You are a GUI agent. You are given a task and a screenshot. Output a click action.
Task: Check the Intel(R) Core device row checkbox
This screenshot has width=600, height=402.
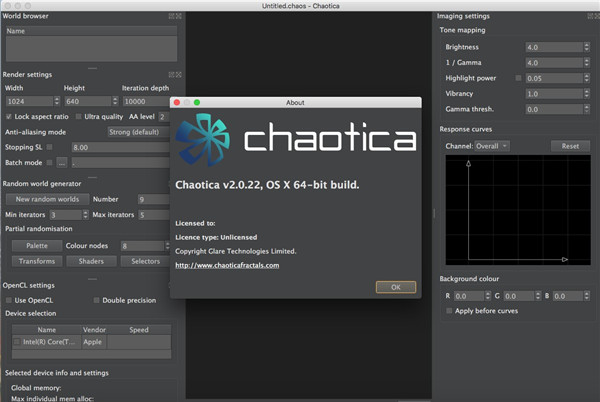pyautogui.click(x=17, y=342)
